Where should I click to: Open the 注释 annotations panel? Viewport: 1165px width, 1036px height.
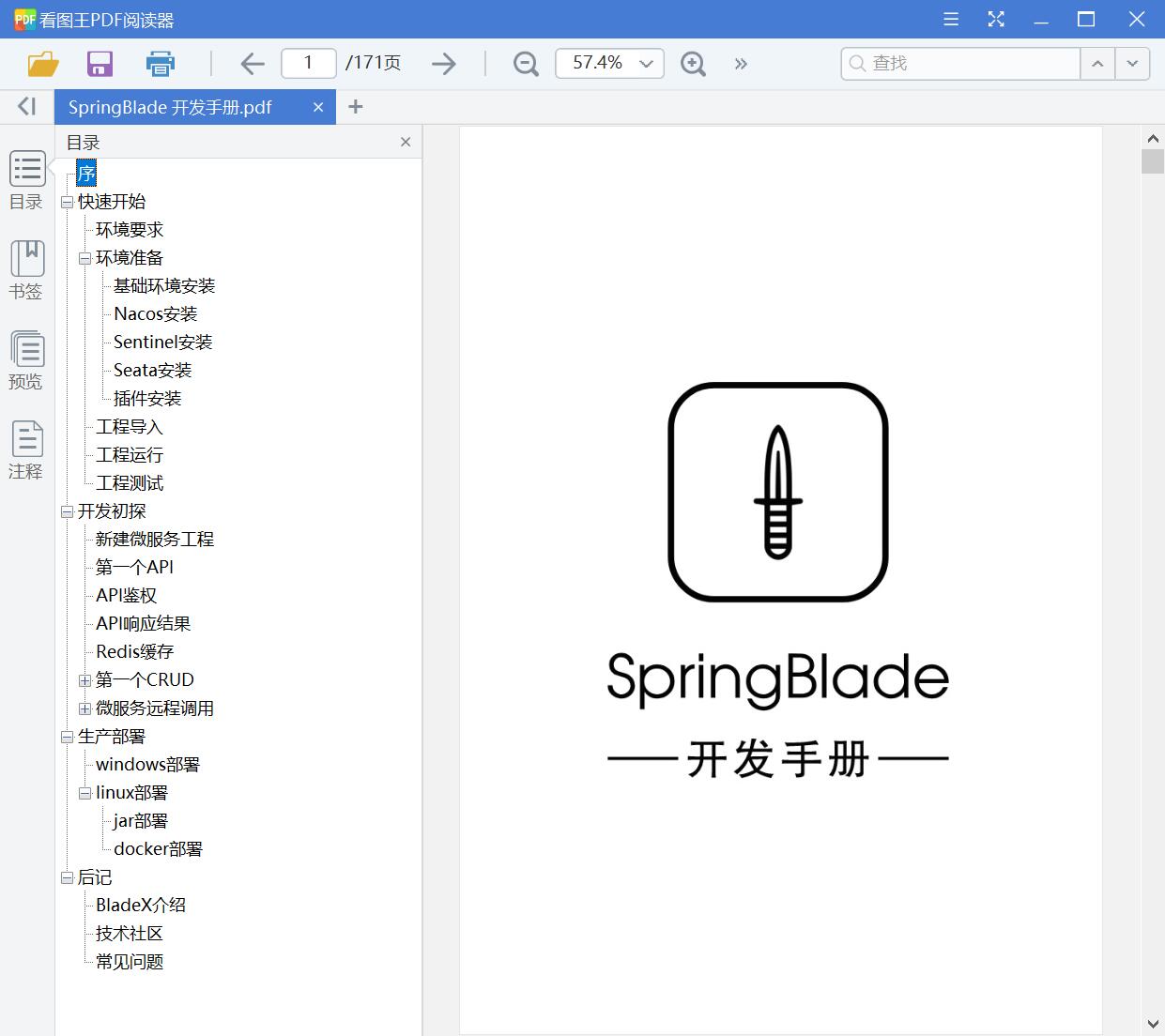coord(26,450)
